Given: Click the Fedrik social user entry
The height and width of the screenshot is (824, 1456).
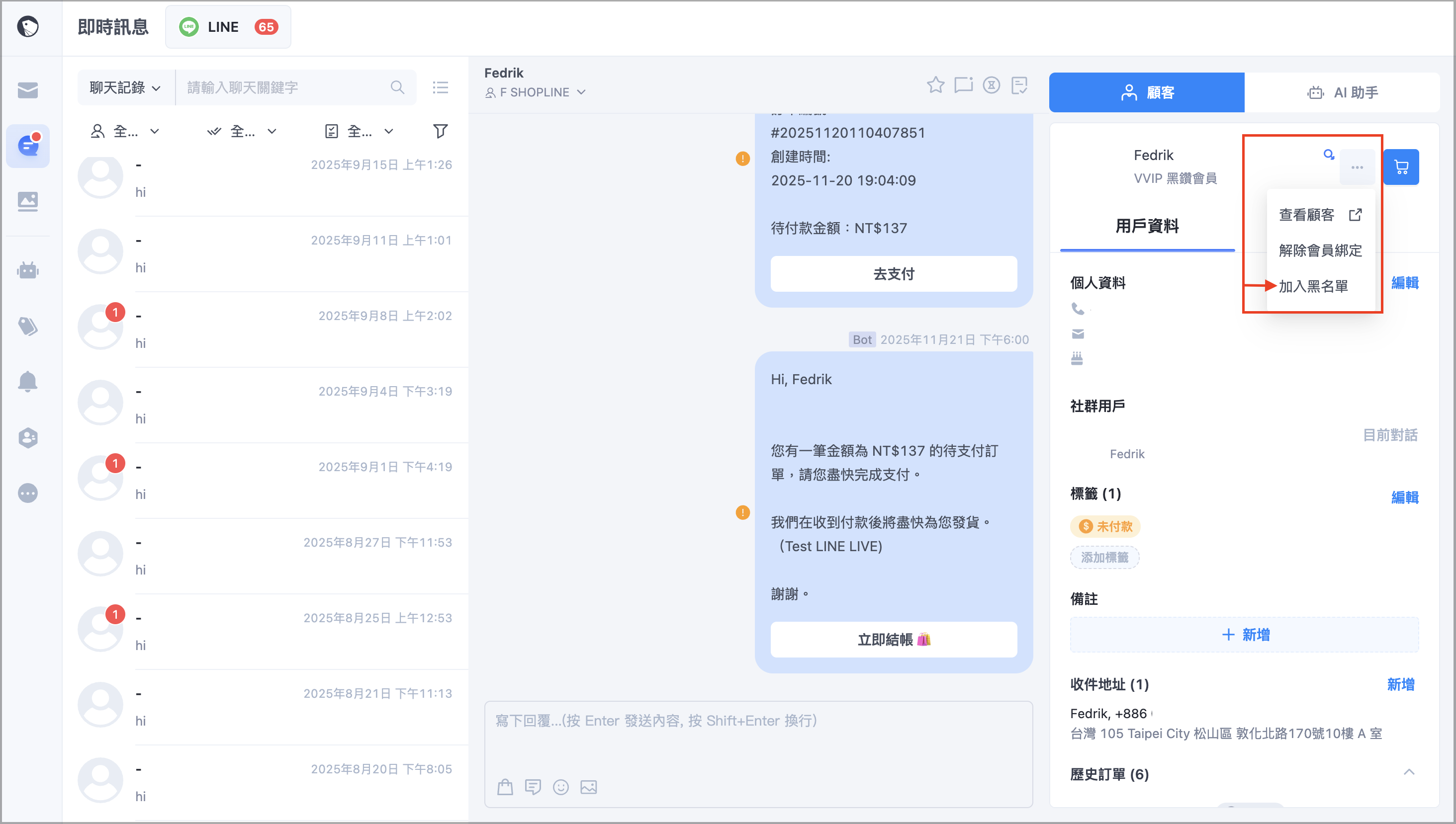Looking at the screenshot, I should click(x=1126, y=454).
